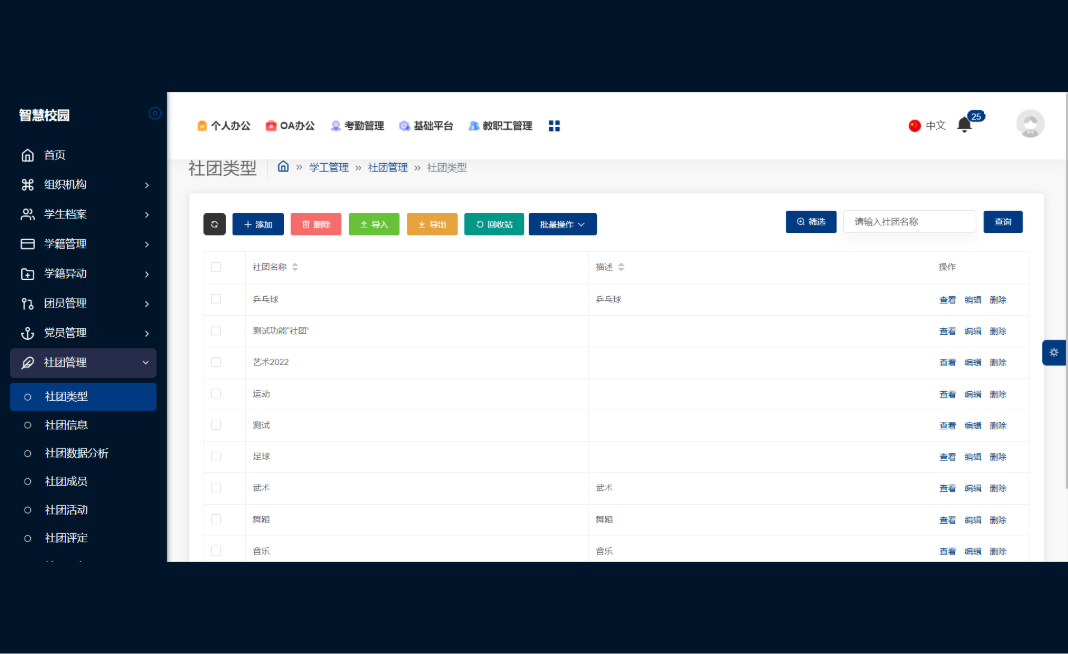Click the 学工管理 breadcrumb link
Screen dimensions: 1068x654
tap(329, 168)
